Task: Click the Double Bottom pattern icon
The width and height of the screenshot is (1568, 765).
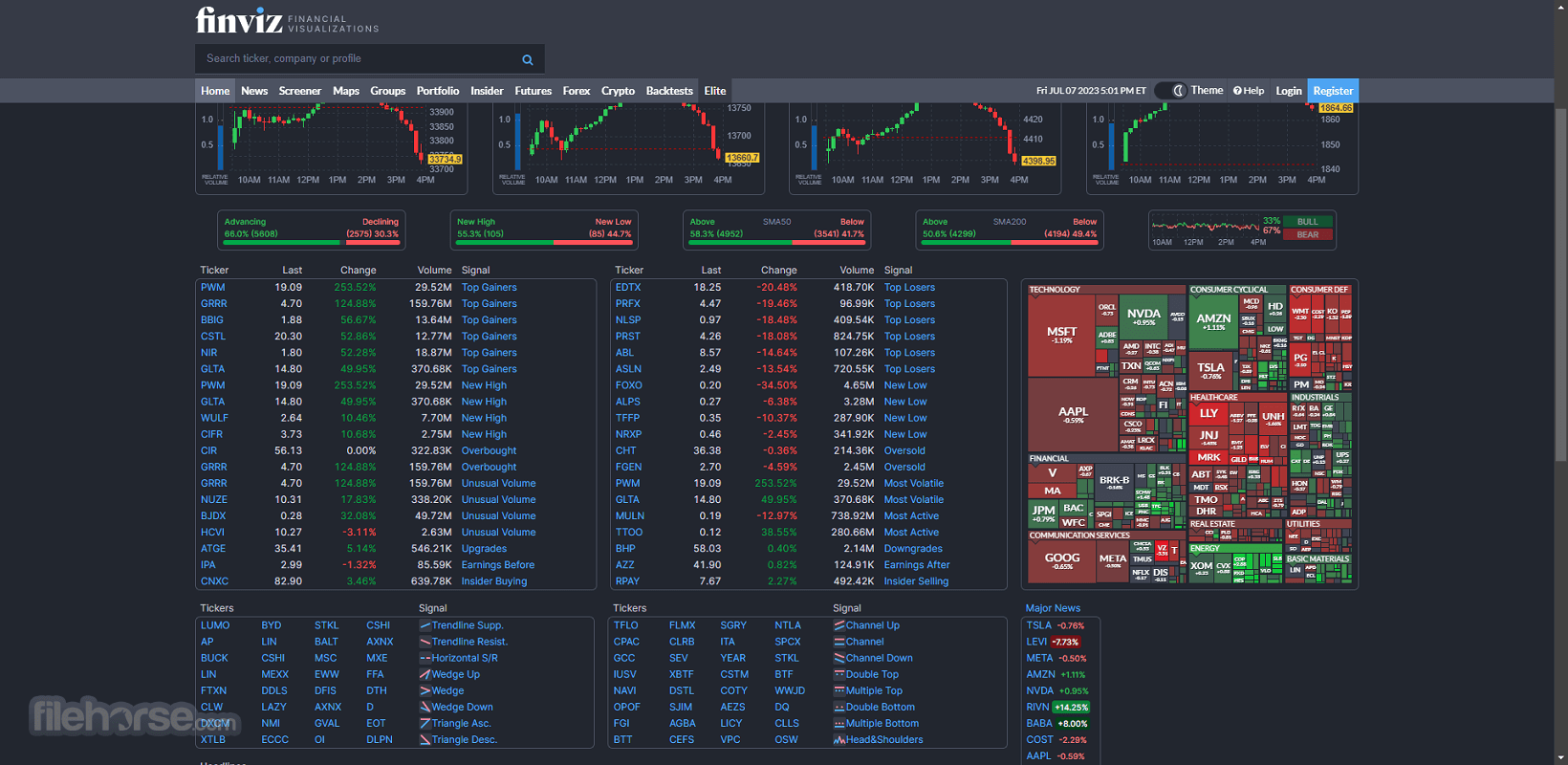Action: (x=839, y=707)
